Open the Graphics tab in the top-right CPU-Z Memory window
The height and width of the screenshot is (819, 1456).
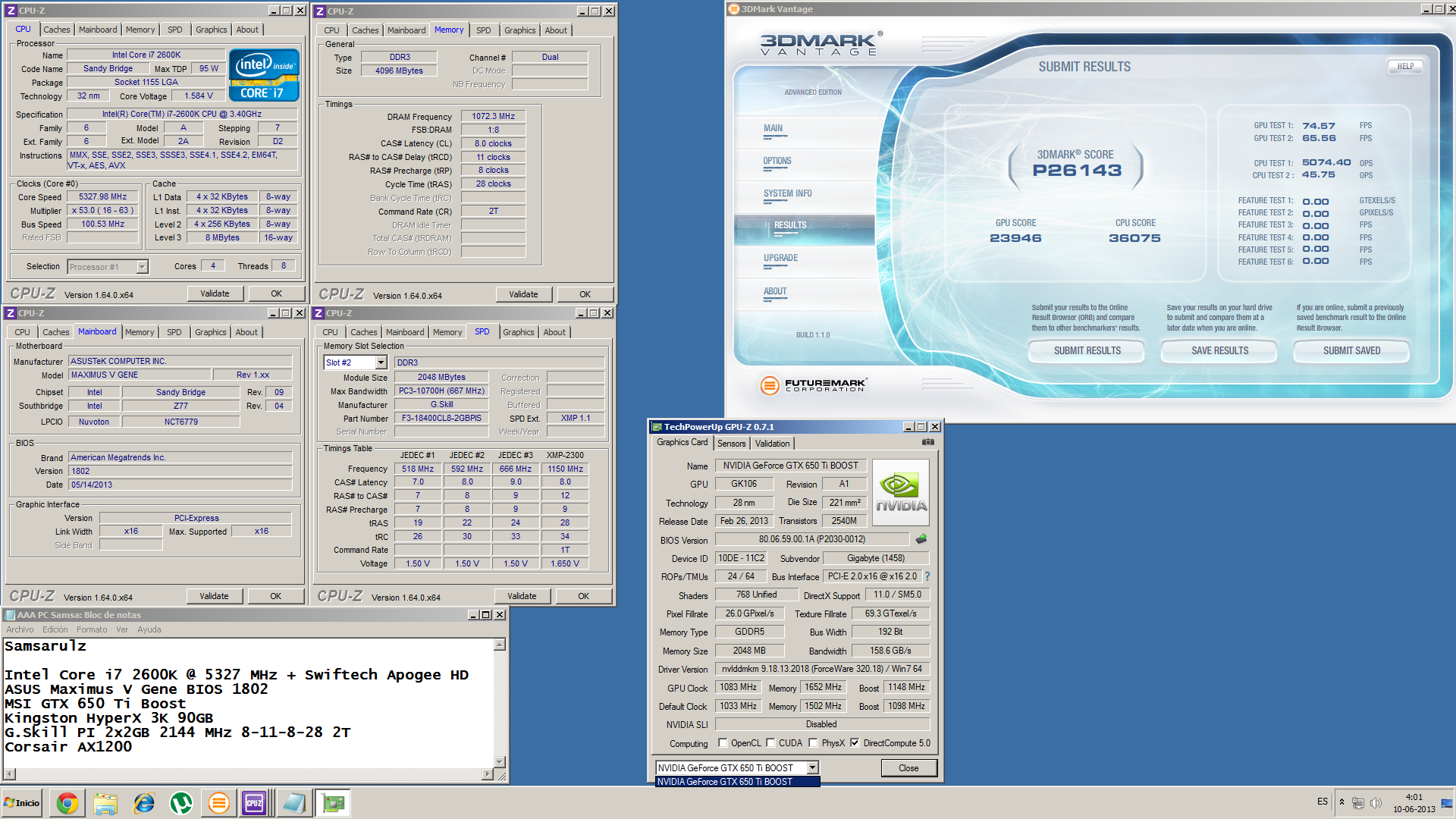tap(519, 30)
